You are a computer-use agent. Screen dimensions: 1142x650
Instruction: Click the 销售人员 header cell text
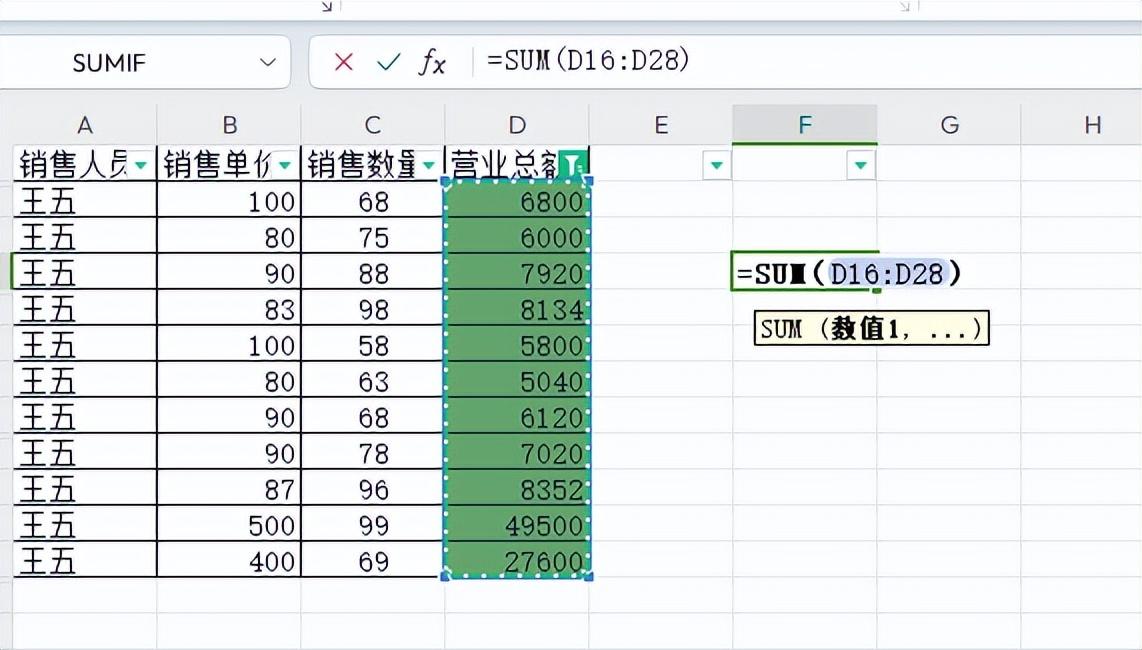(x=73, y=165)
